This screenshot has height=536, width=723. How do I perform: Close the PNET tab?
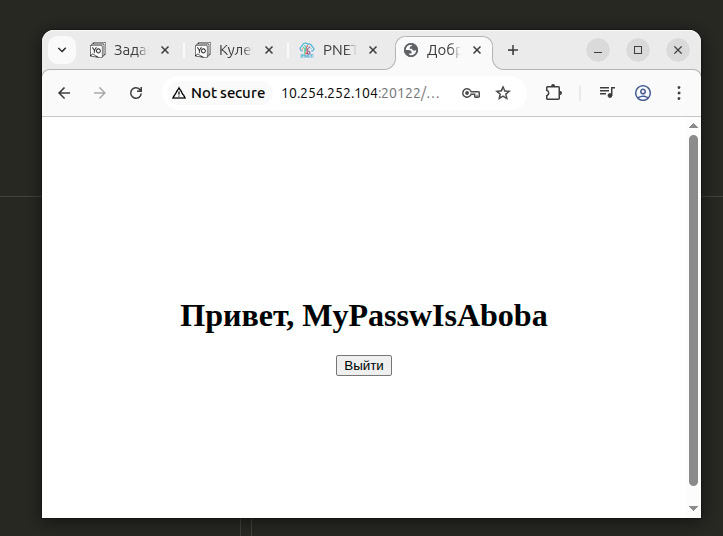tap(373, 50)
